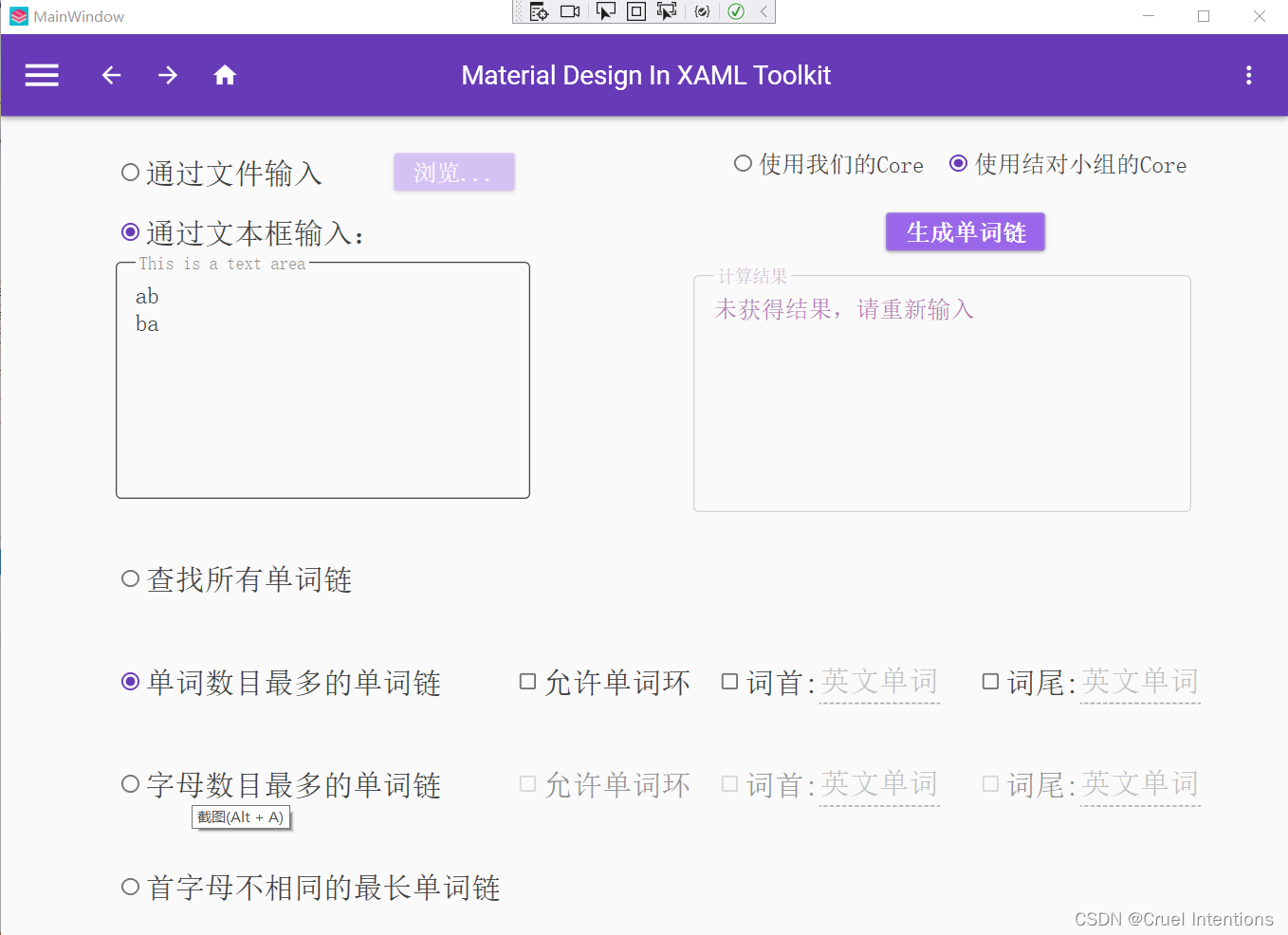
Task: Click inside the 词首 English word input field
Action: click(x=879, y=681)
